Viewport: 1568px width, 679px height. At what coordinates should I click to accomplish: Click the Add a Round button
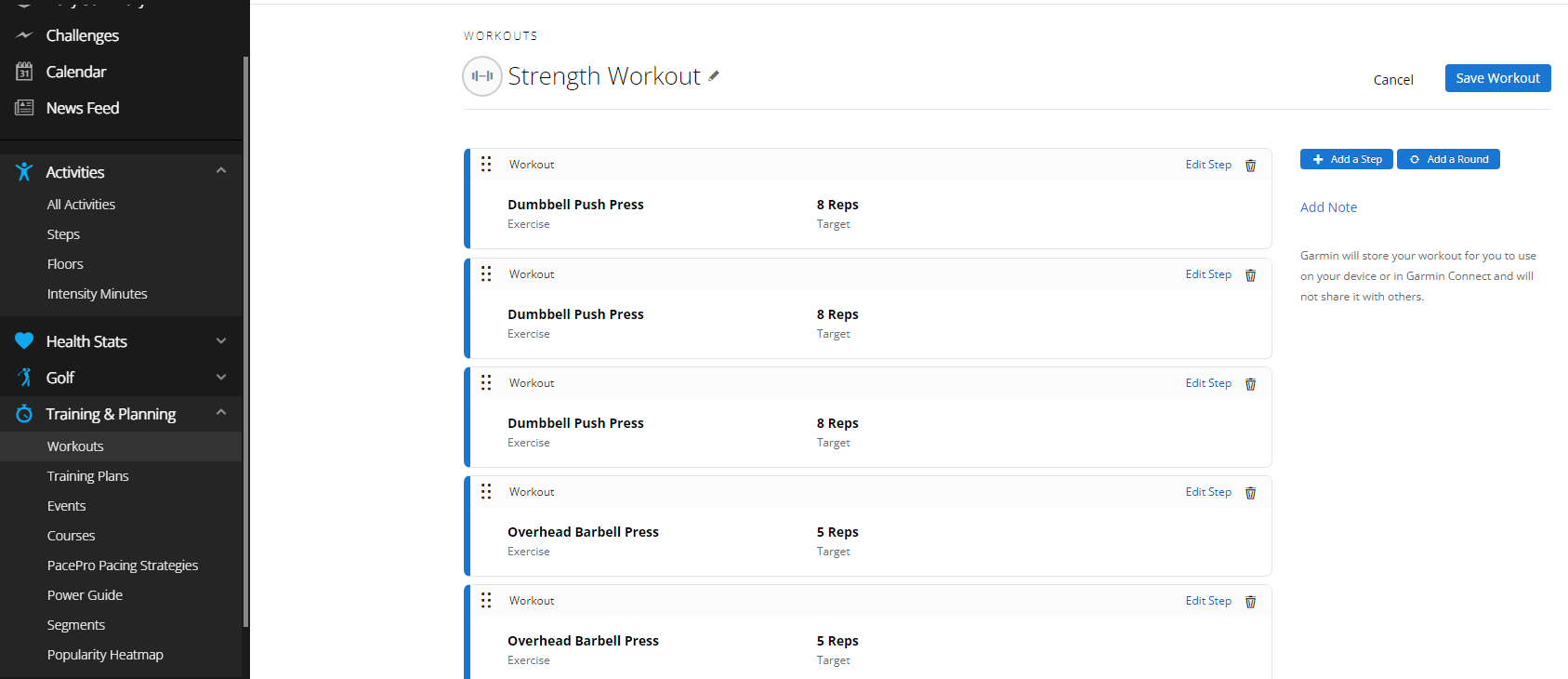[1448, 159]
